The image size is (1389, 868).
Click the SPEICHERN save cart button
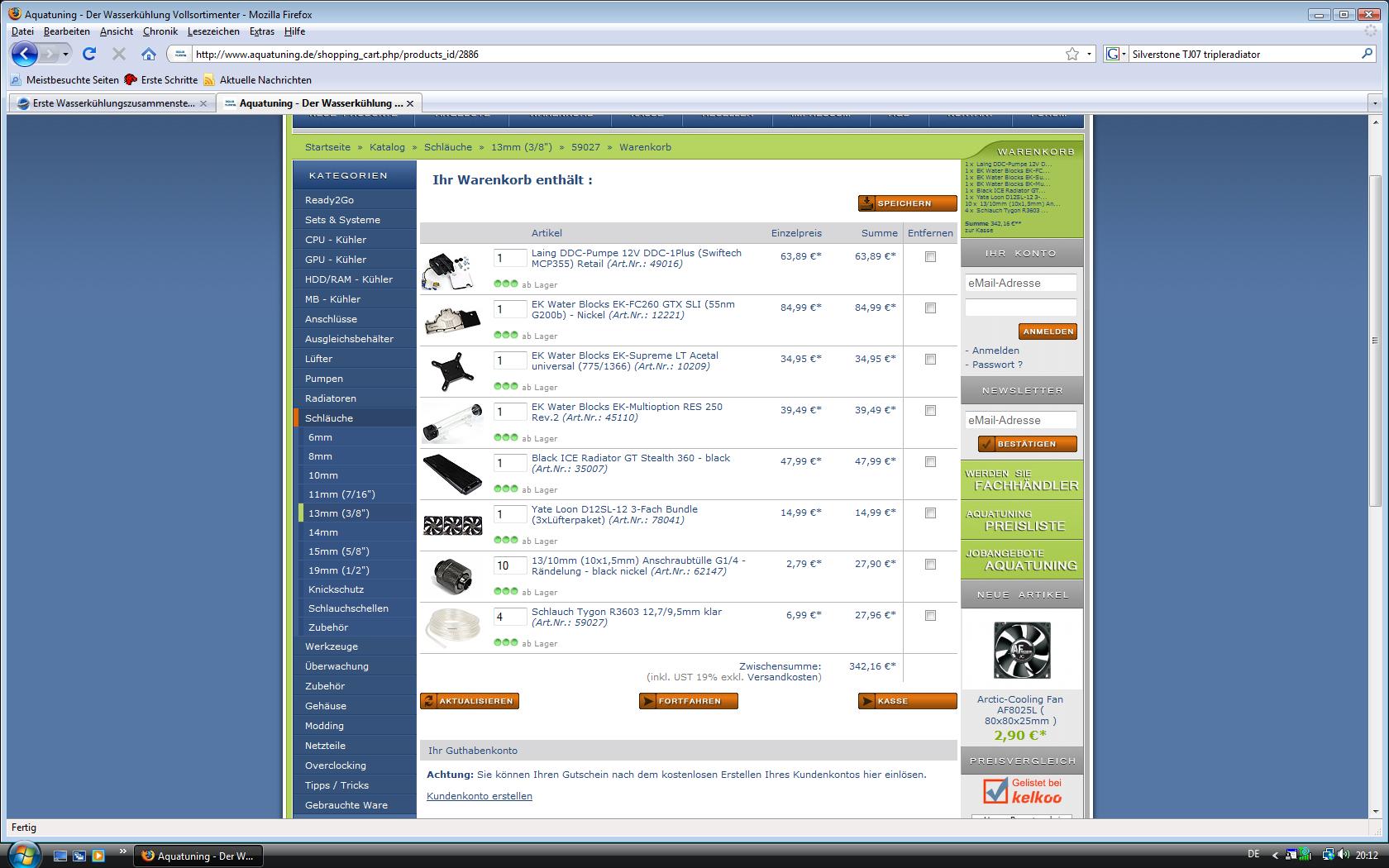tap(907, 203)
